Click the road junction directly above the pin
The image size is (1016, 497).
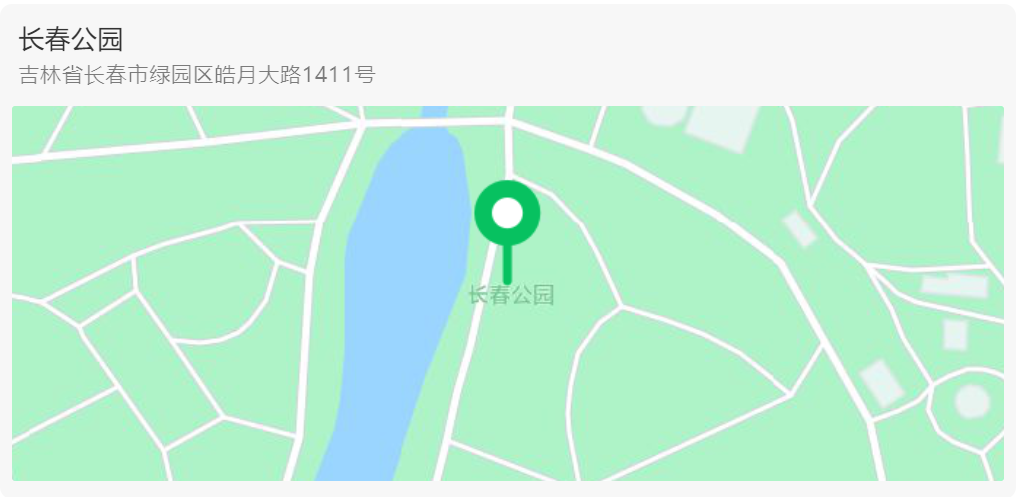pos(509,121)
